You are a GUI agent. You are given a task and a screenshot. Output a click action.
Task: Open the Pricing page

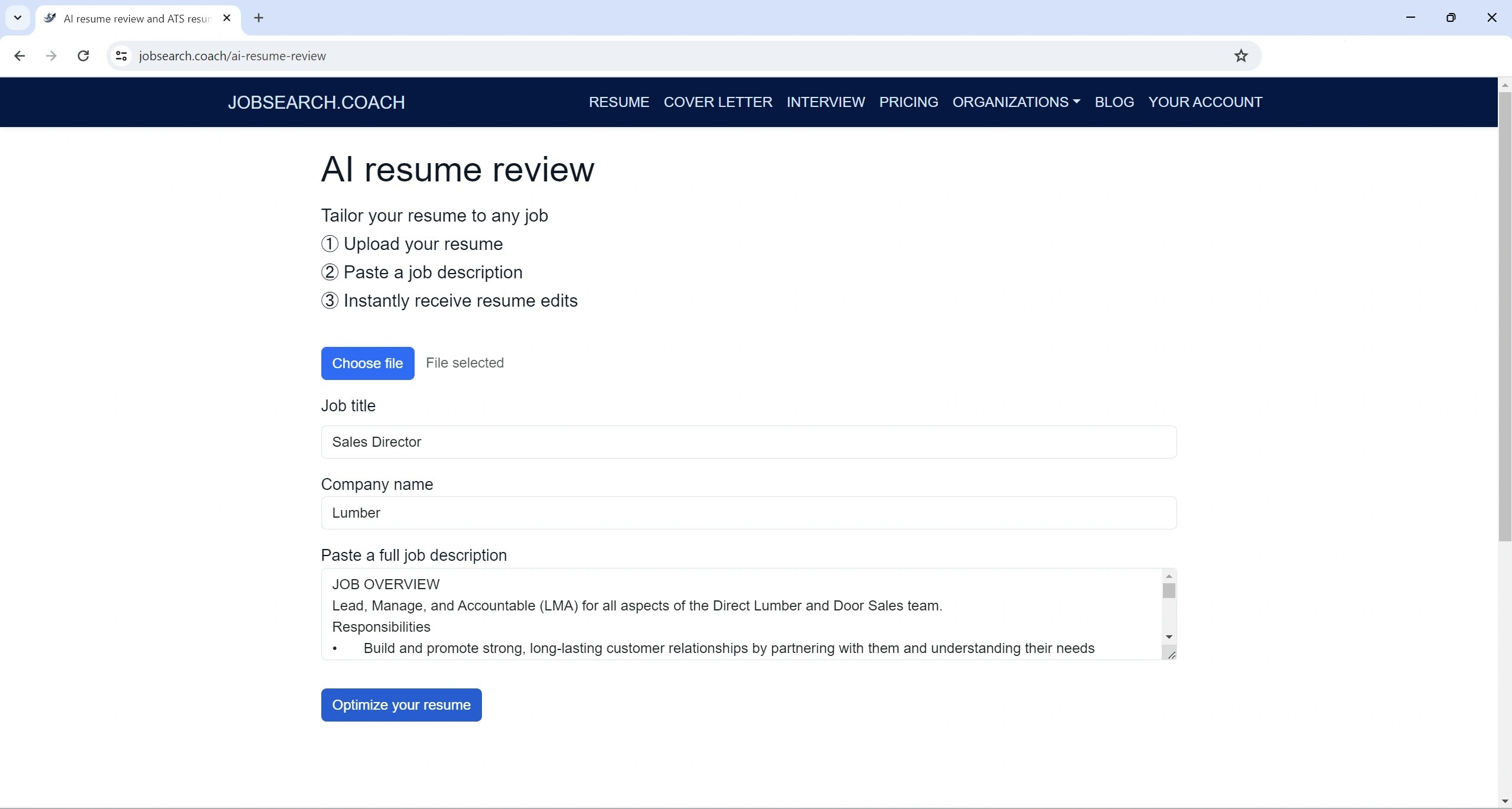point(908,102)
